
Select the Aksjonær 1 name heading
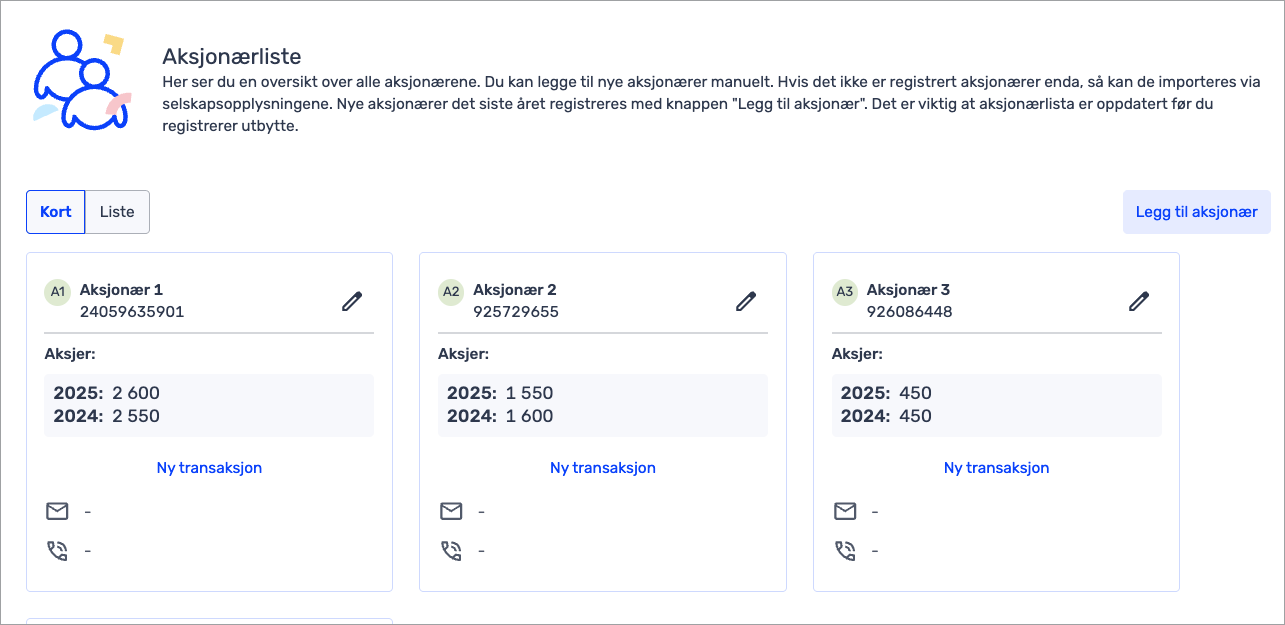(x=121, y=290)
